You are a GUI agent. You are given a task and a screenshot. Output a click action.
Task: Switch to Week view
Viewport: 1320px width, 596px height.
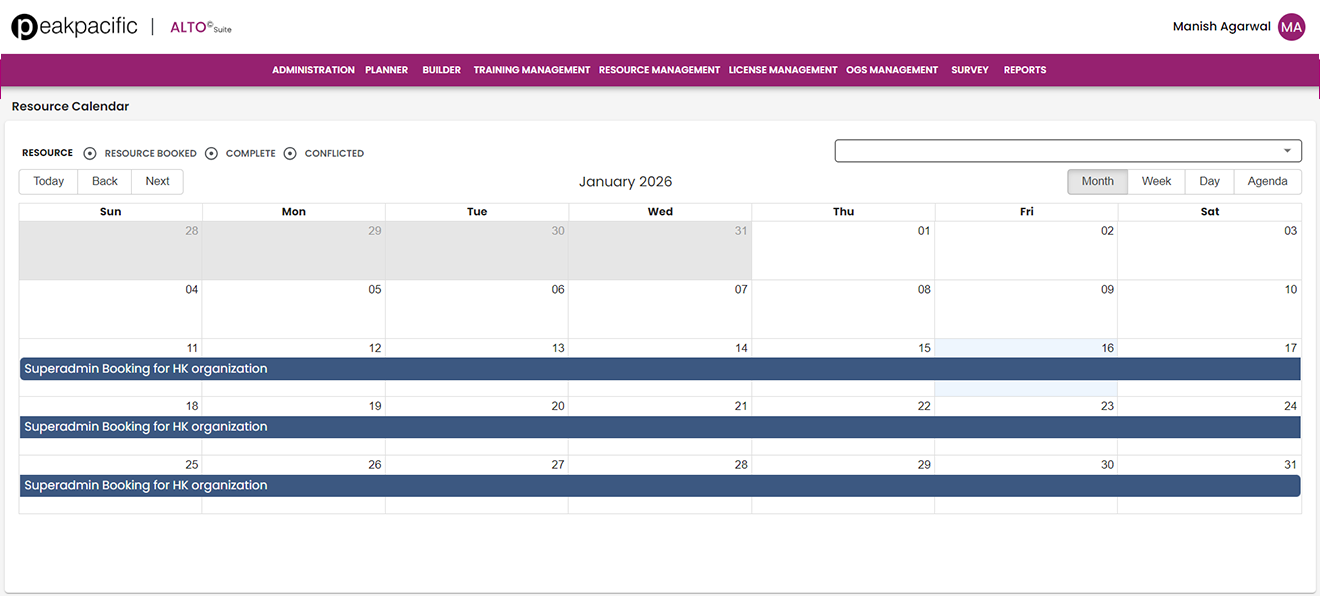[1156, 182]
